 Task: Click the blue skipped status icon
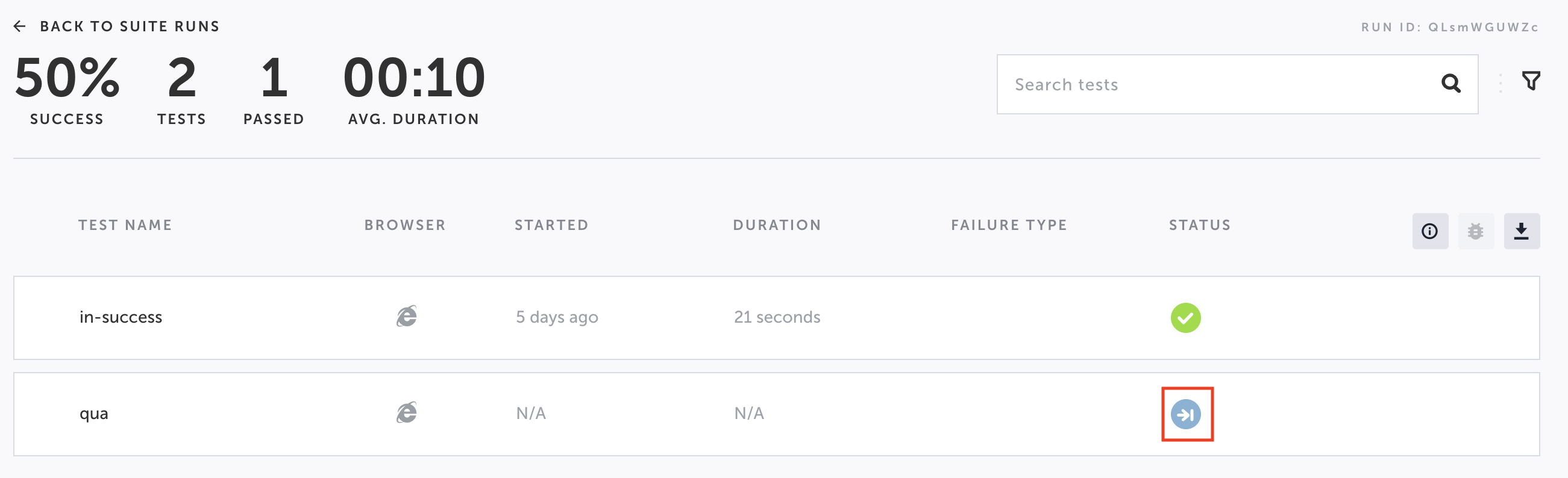pyautogui.click(x=1185, y=414)
